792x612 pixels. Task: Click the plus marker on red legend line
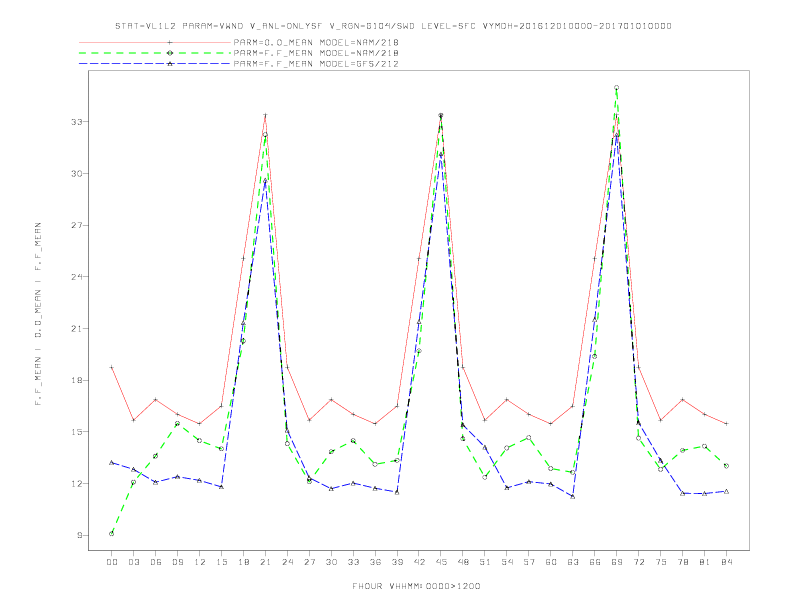coord(170,42)
